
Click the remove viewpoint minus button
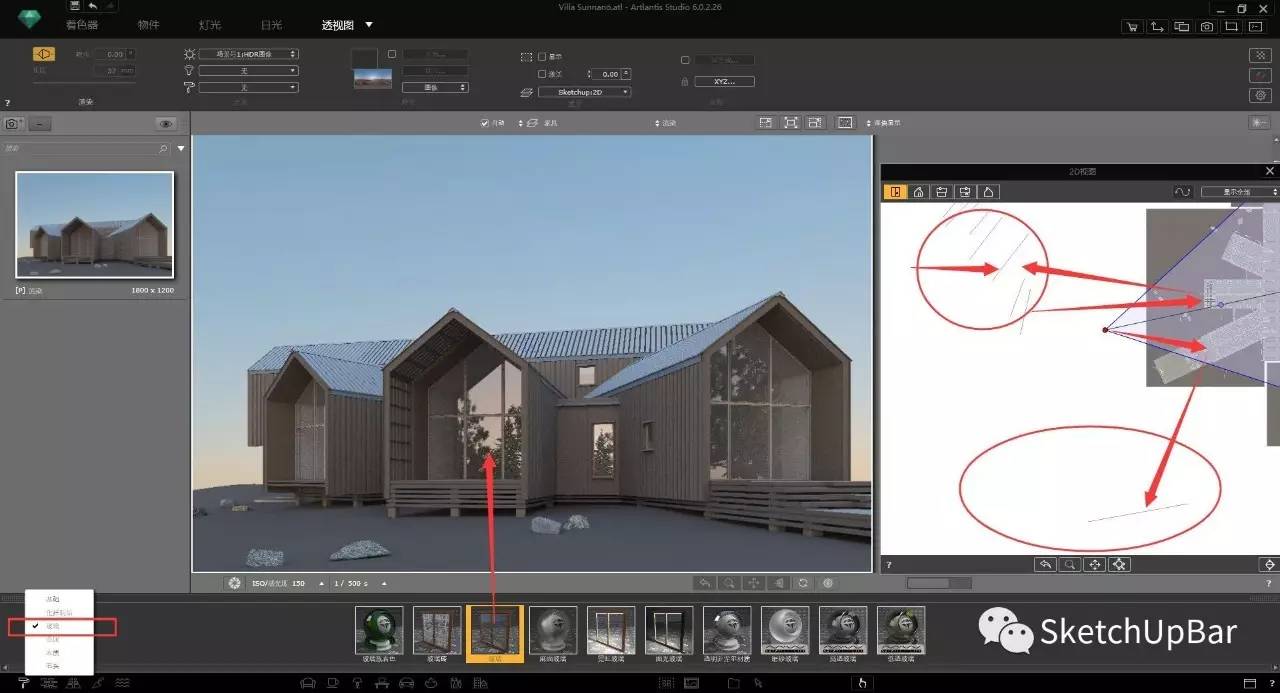pos(40,124)
